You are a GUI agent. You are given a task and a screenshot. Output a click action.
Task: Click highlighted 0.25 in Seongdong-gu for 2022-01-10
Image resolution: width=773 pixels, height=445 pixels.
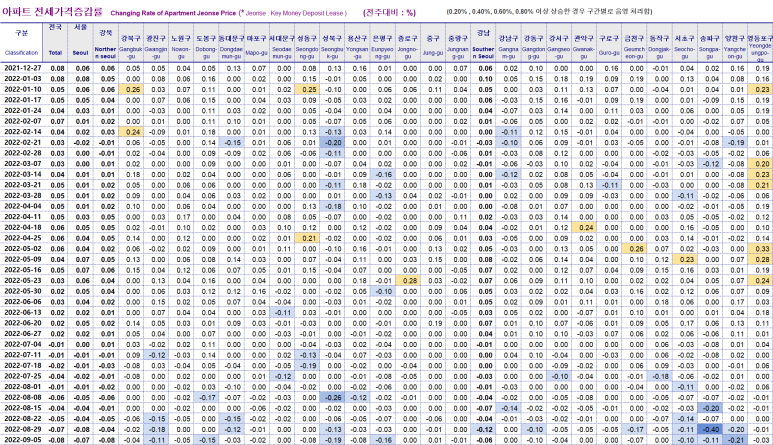coord(307,90)
